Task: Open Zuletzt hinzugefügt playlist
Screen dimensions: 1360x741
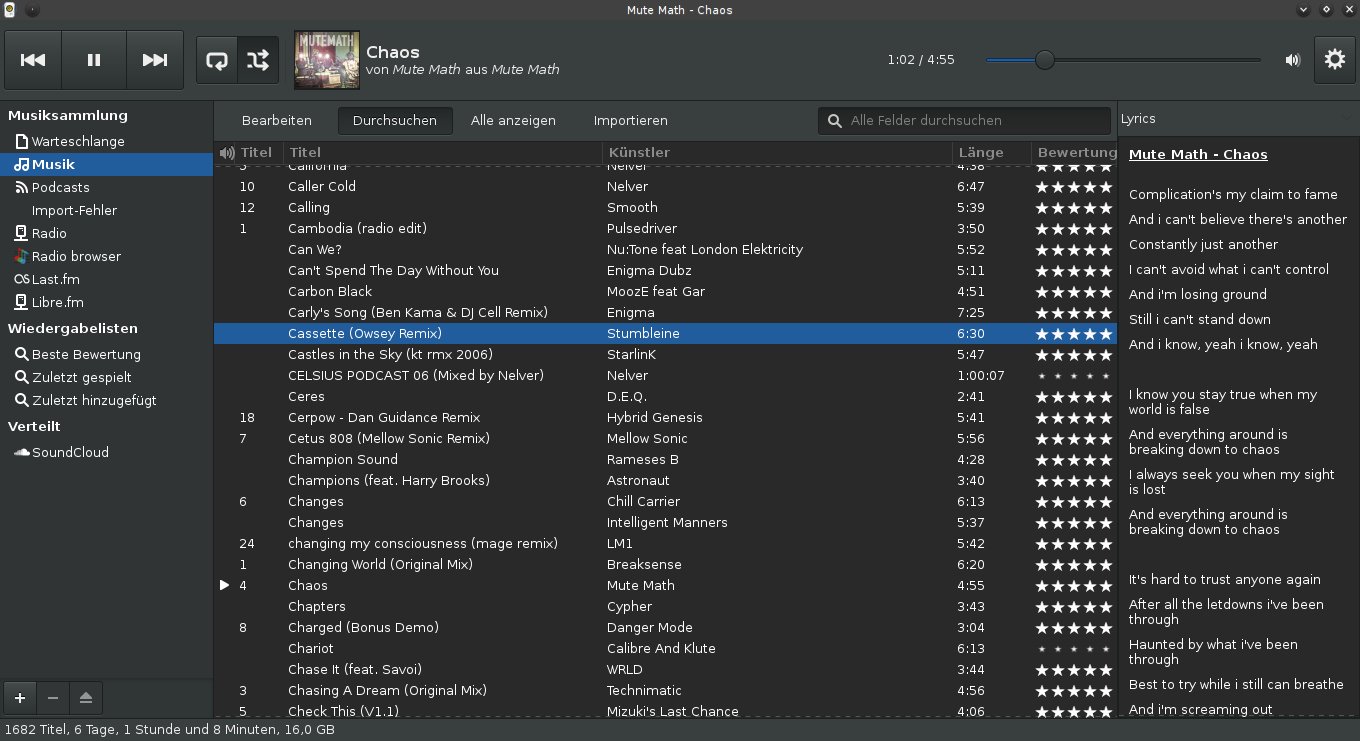Action: coord(106,401)
